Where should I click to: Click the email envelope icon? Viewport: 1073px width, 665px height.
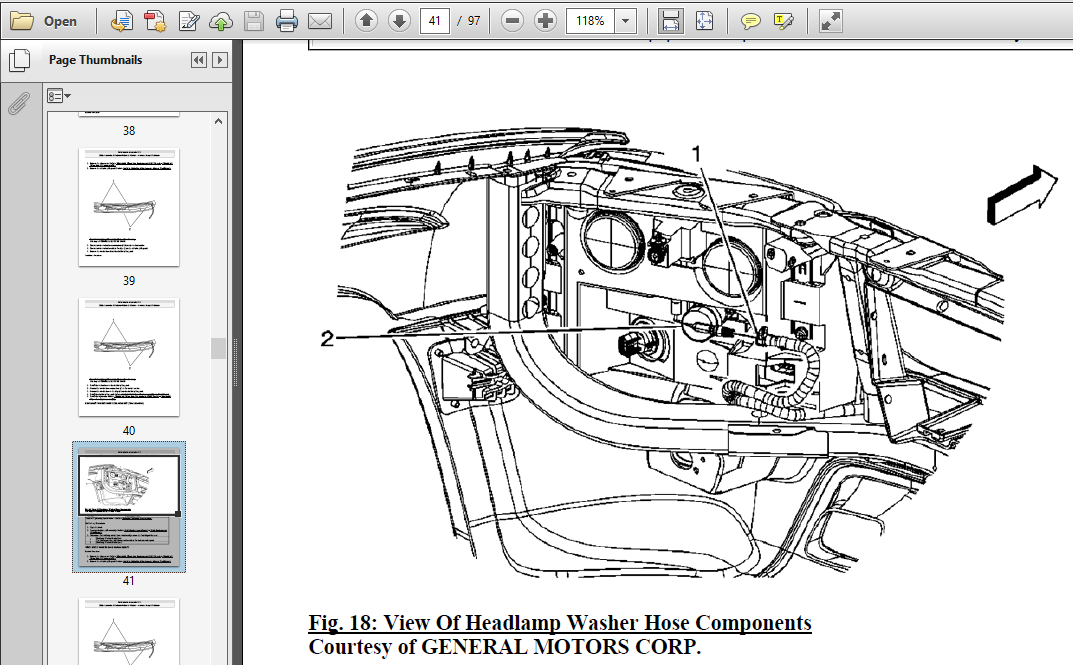tap(320, 21)
